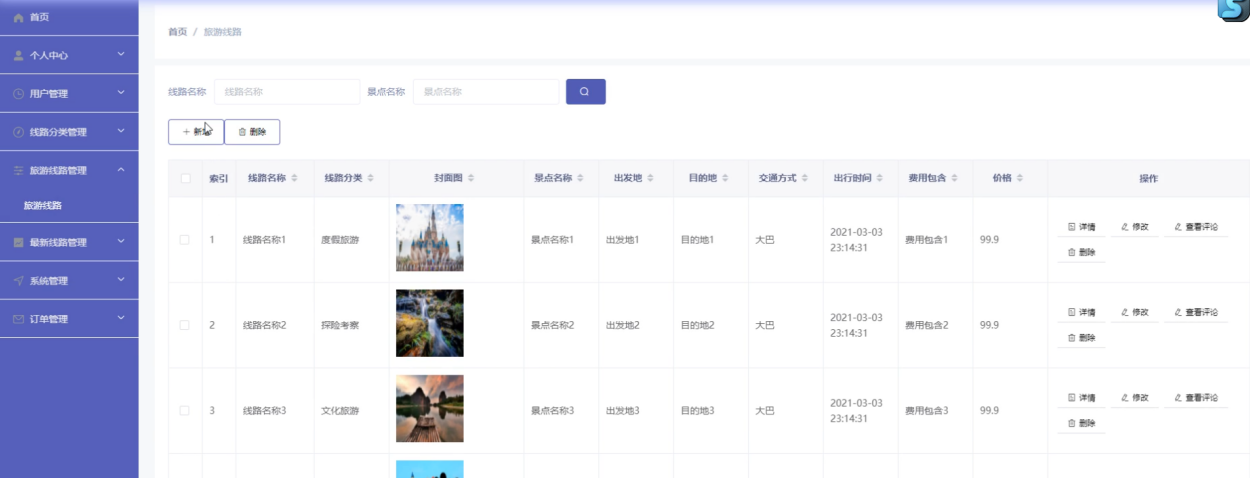
Task: Sort by the 交通方式 column sort arrows
Action: pyautogui.click(x=805, y=179)
